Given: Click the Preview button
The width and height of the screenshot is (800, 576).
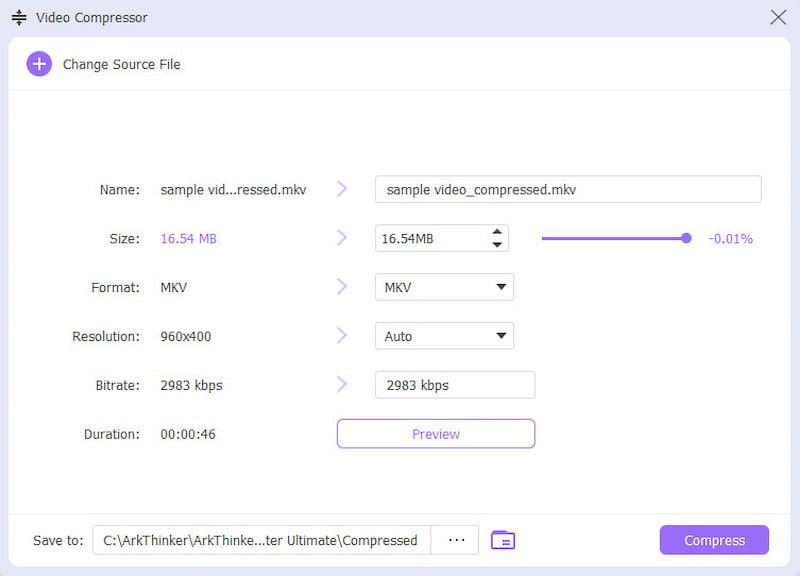Looking at the screenshot, I should point(435,433).
